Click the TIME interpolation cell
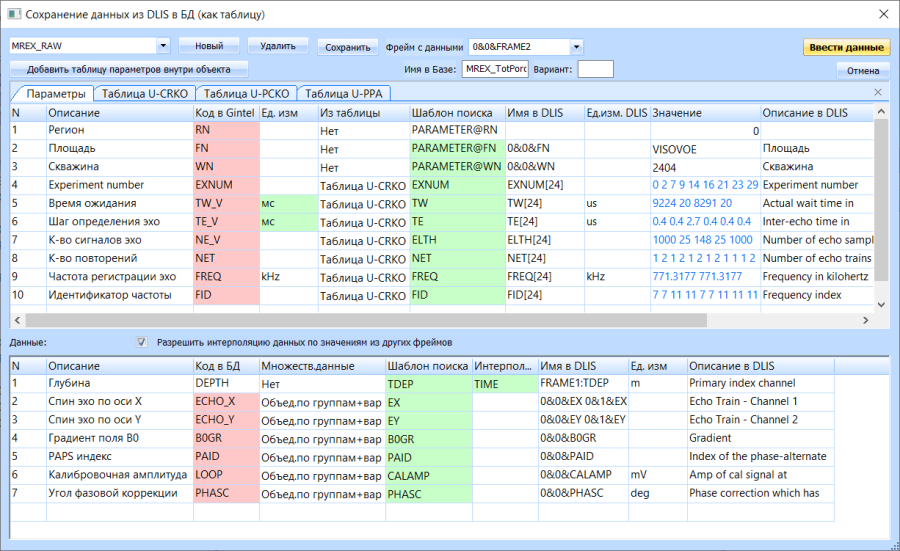 505,384
